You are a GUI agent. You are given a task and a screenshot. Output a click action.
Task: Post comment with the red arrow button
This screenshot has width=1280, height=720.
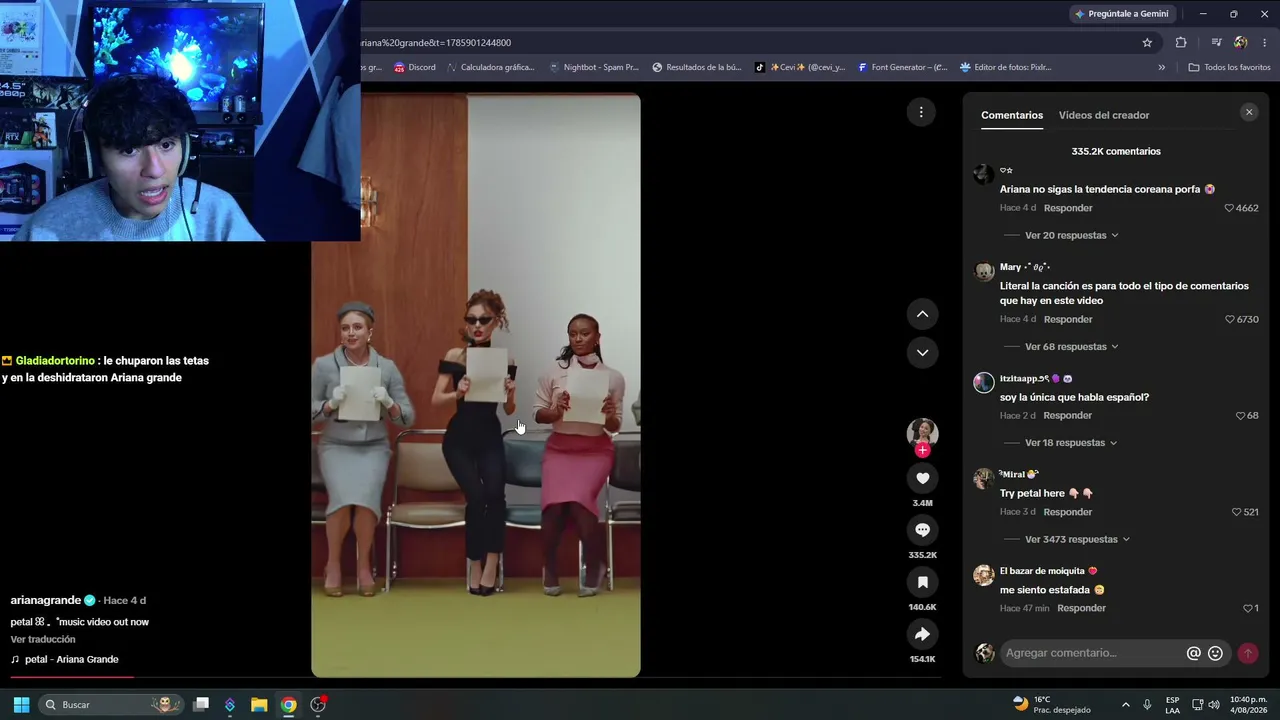(1248, 653)
